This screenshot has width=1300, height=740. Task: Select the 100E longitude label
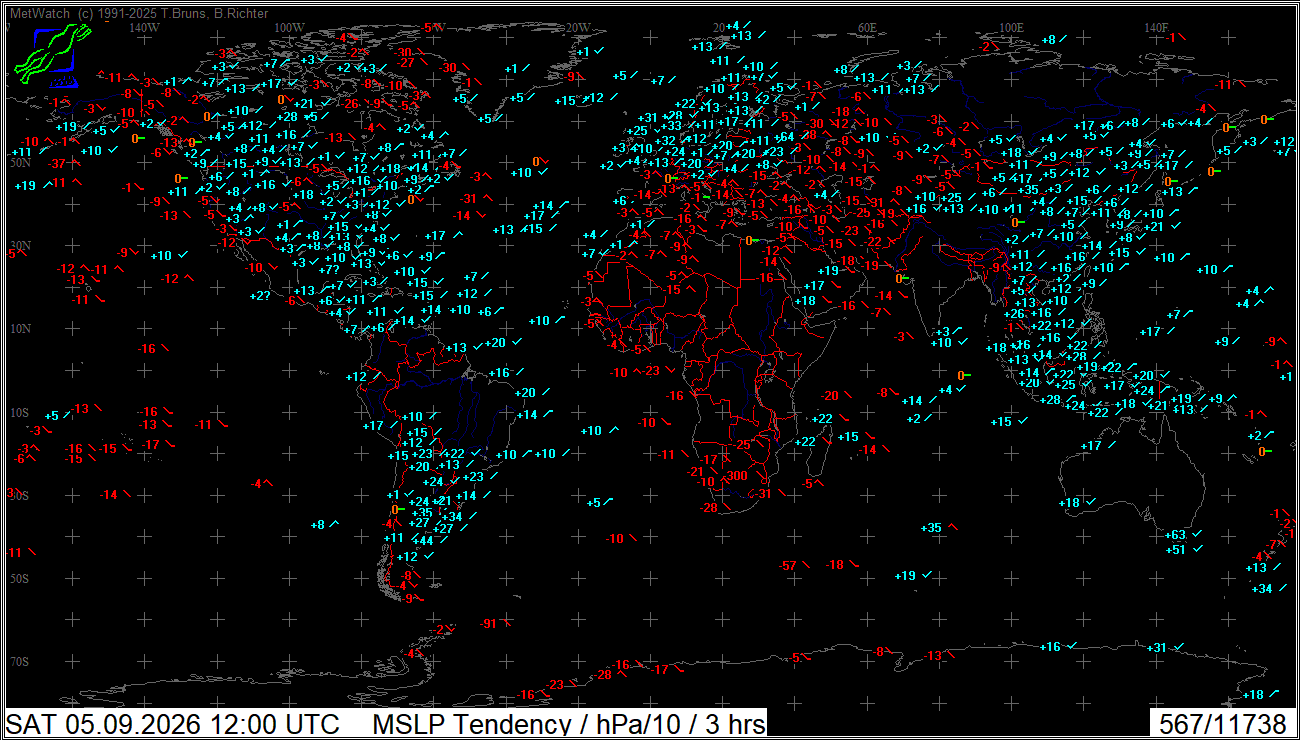(1011, 28)
